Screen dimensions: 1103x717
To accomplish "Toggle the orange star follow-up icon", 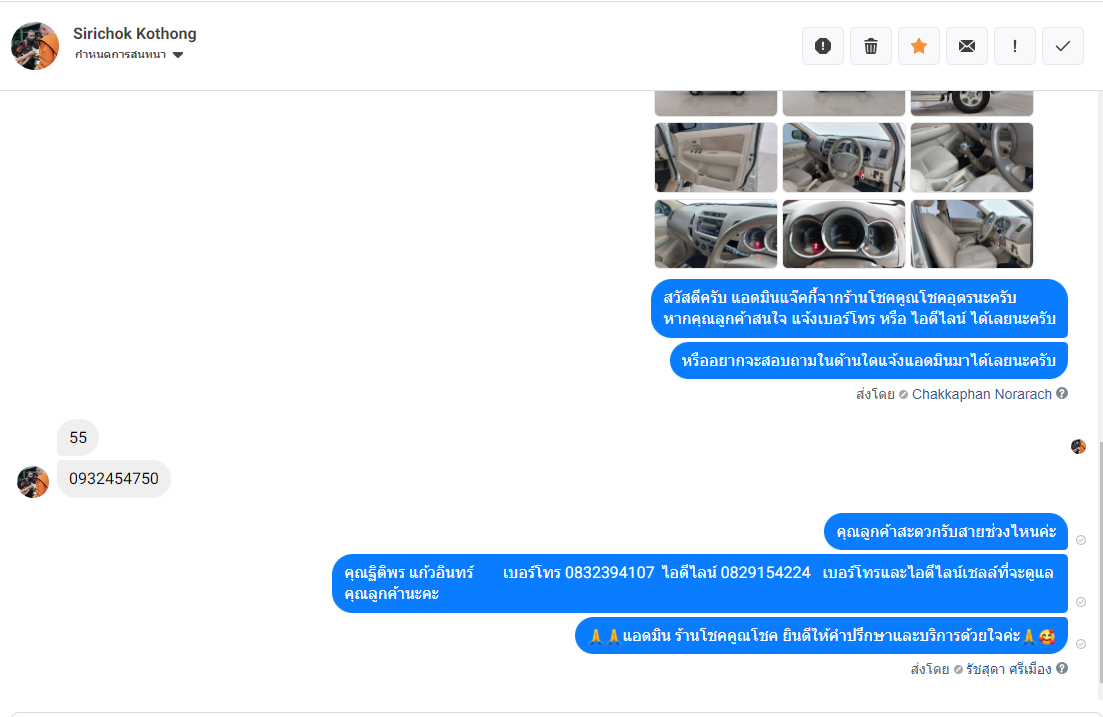I will pos(919,46).
